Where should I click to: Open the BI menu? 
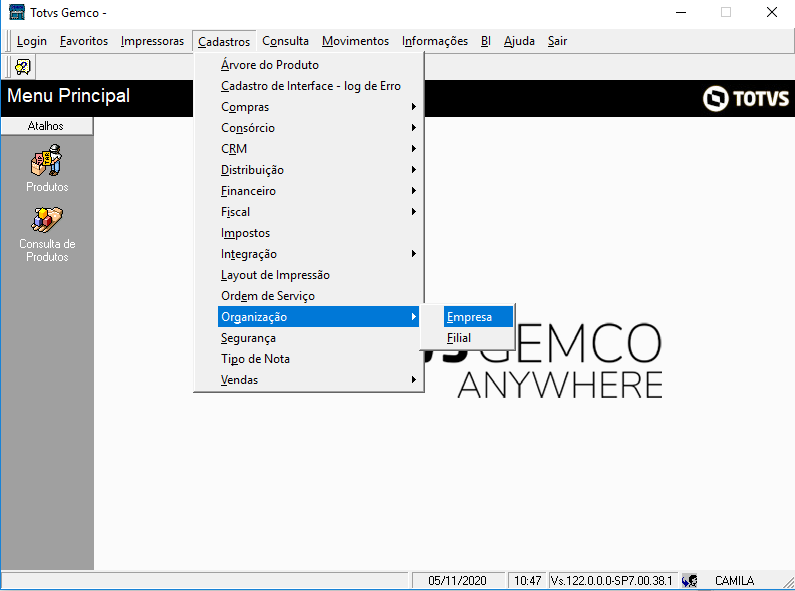[486, 41]
